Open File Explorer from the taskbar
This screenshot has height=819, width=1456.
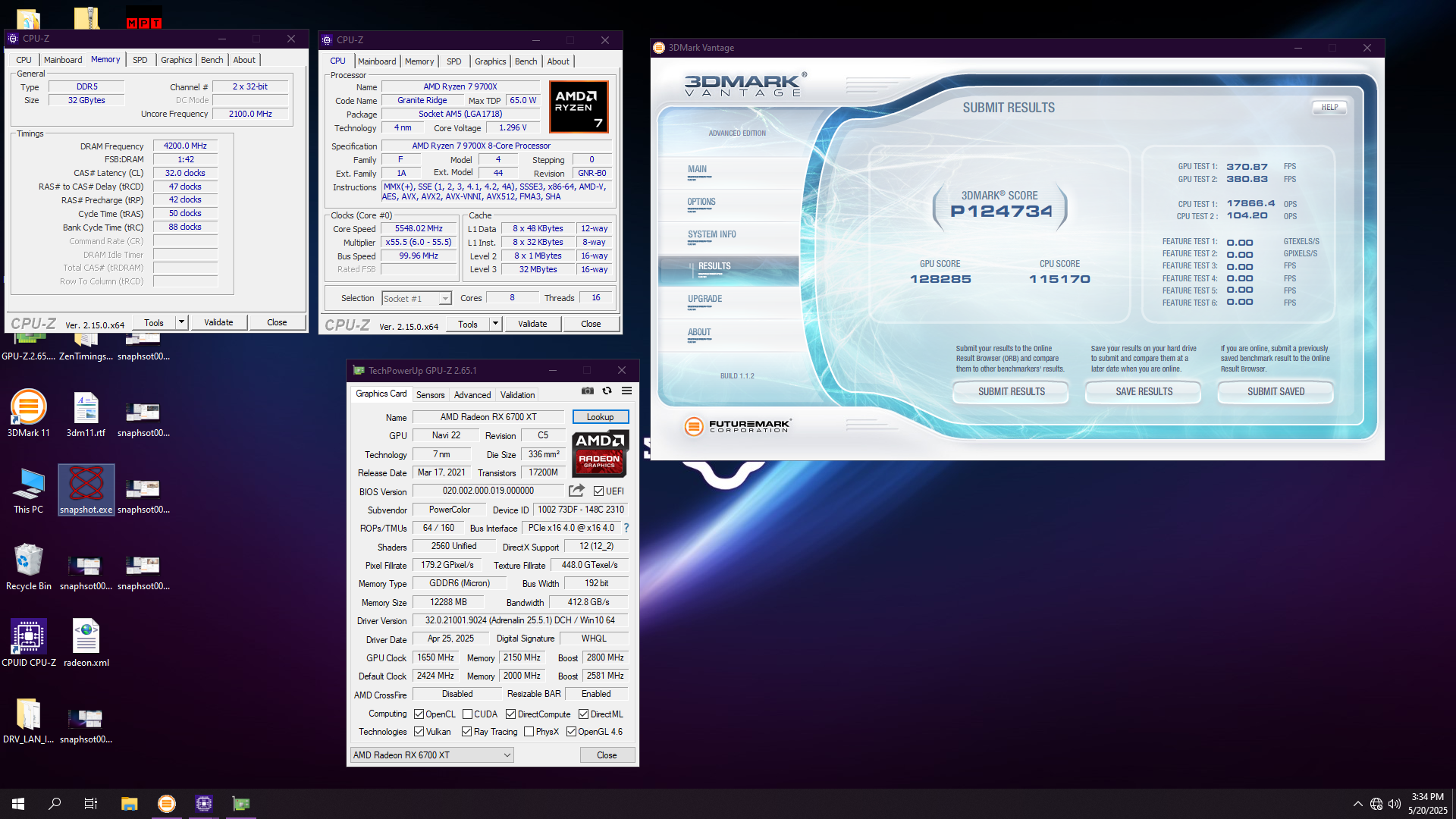[129, 804]
